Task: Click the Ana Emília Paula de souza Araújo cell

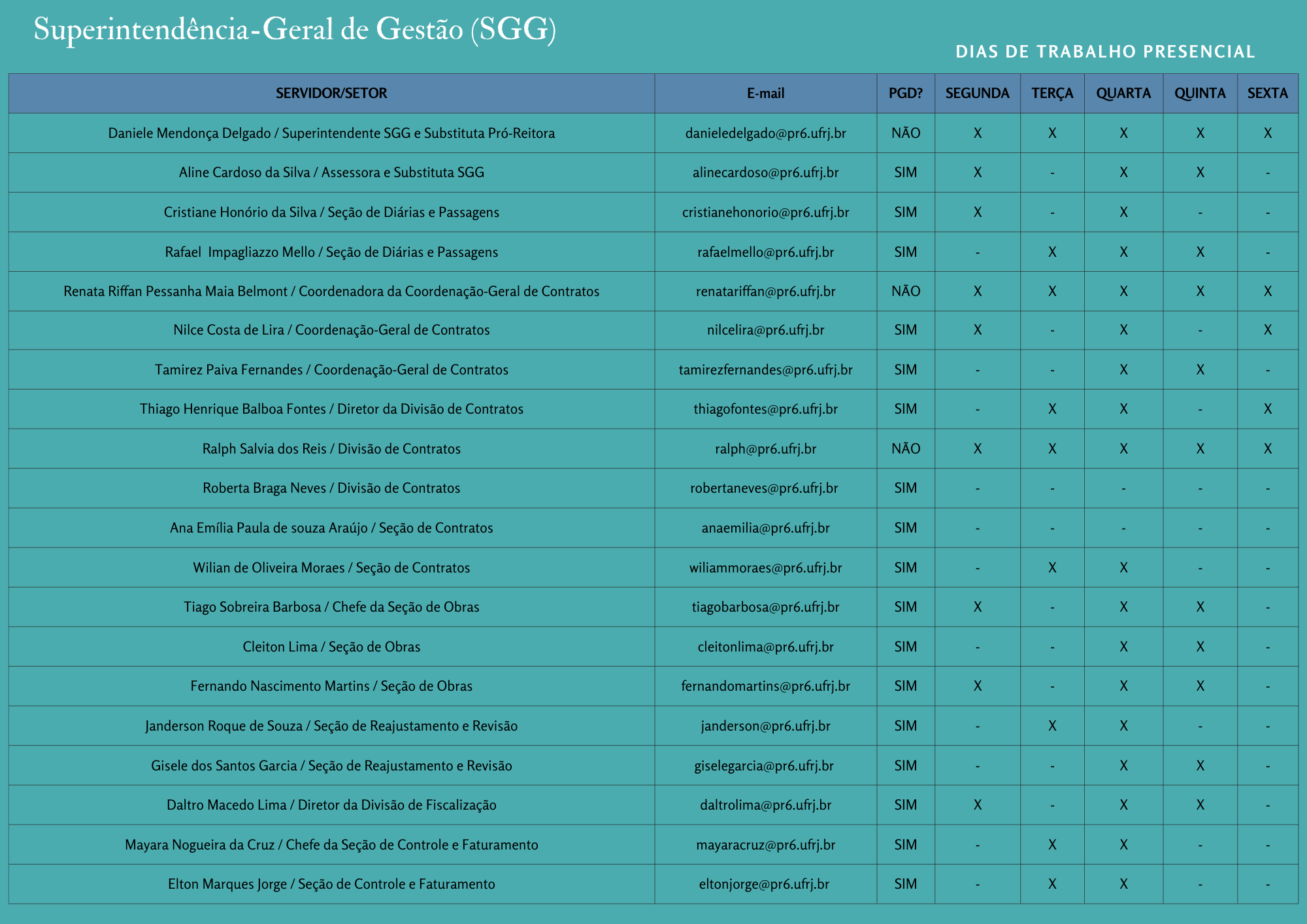Action: coord(331,528)
